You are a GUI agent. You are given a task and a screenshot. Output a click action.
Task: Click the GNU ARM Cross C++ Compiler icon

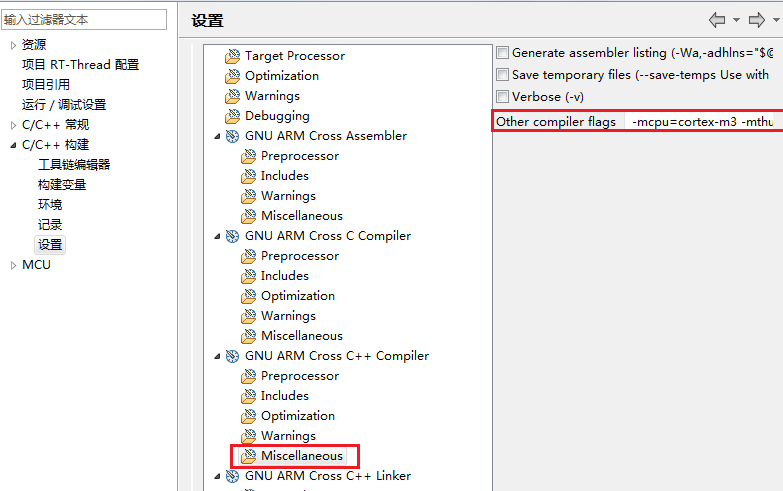[233, 356]
